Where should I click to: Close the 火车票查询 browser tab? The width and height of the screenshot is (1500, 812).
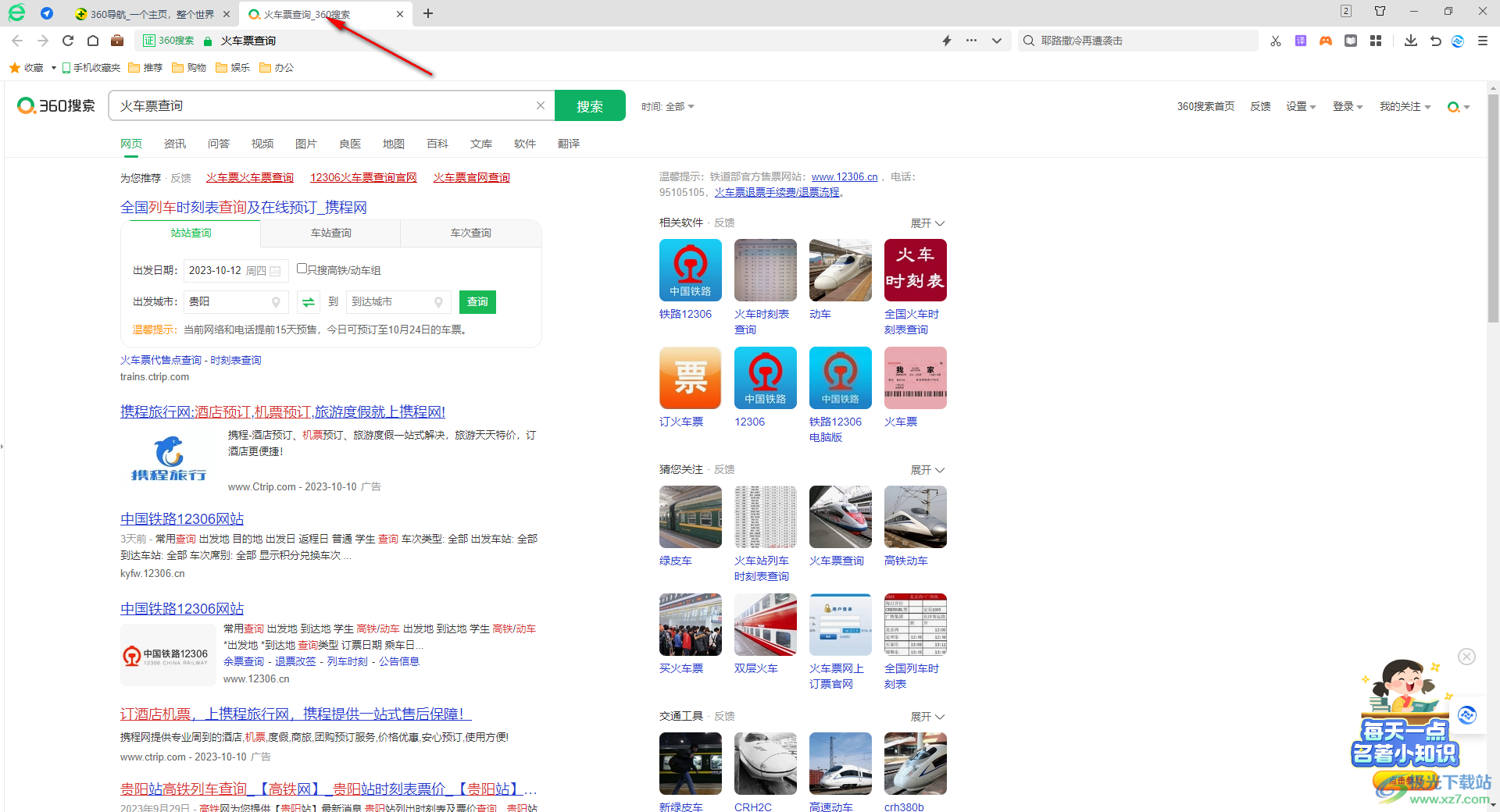pos(400,14)
